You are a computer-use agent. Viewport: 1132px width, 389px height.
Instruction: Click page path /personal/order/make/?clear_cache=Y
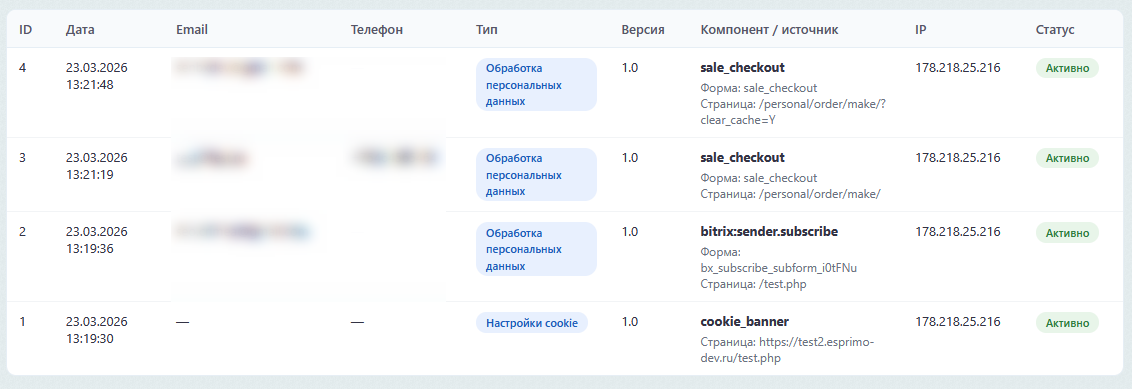793,112
